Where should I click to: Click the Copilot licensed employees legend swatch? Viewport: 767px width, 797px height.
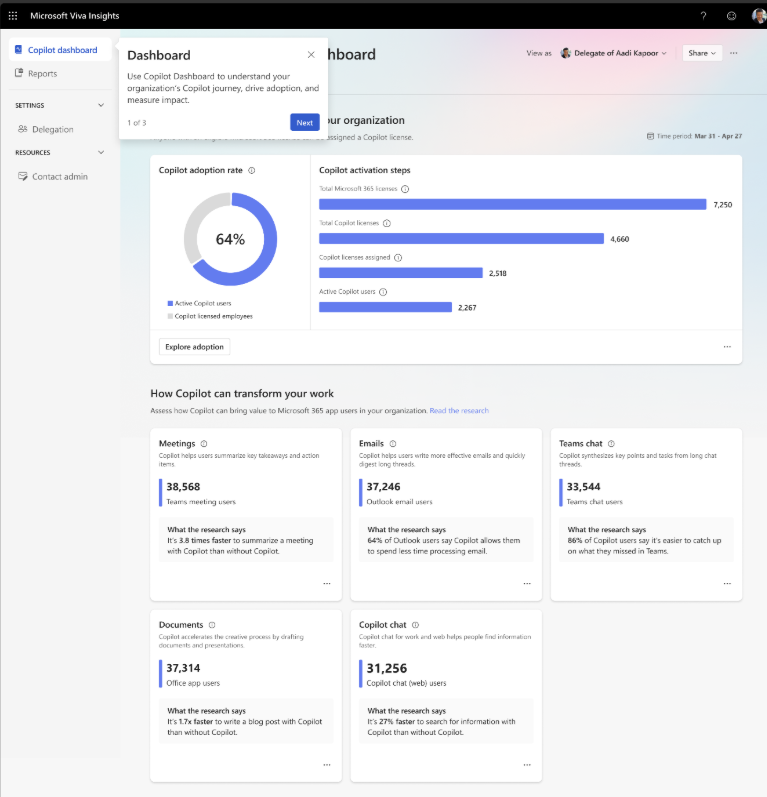pyautogui.click(x=170, y=316)
